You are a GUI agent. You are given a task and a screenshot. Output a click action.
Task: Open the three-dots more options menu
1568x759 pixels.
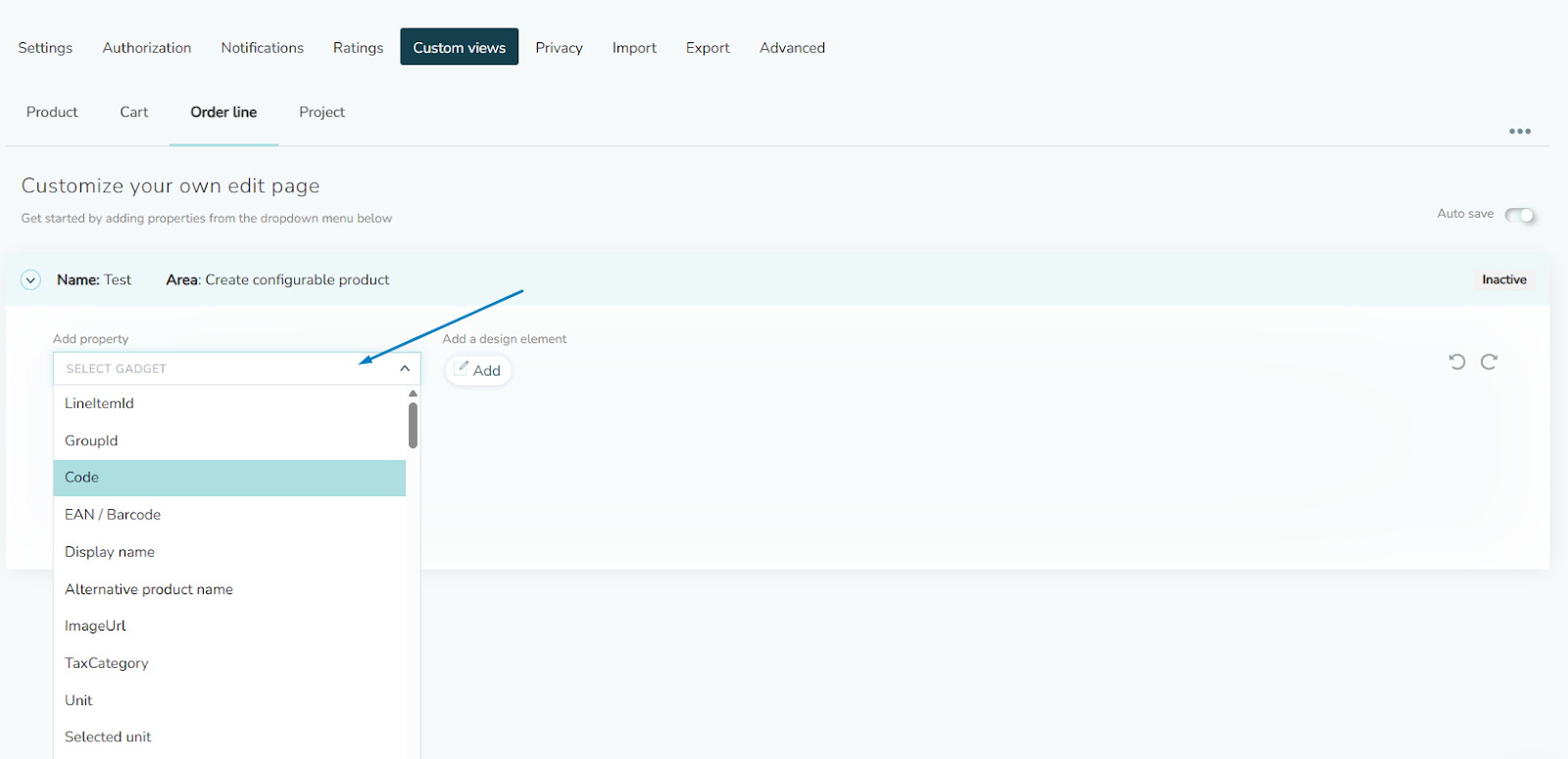1519,131
